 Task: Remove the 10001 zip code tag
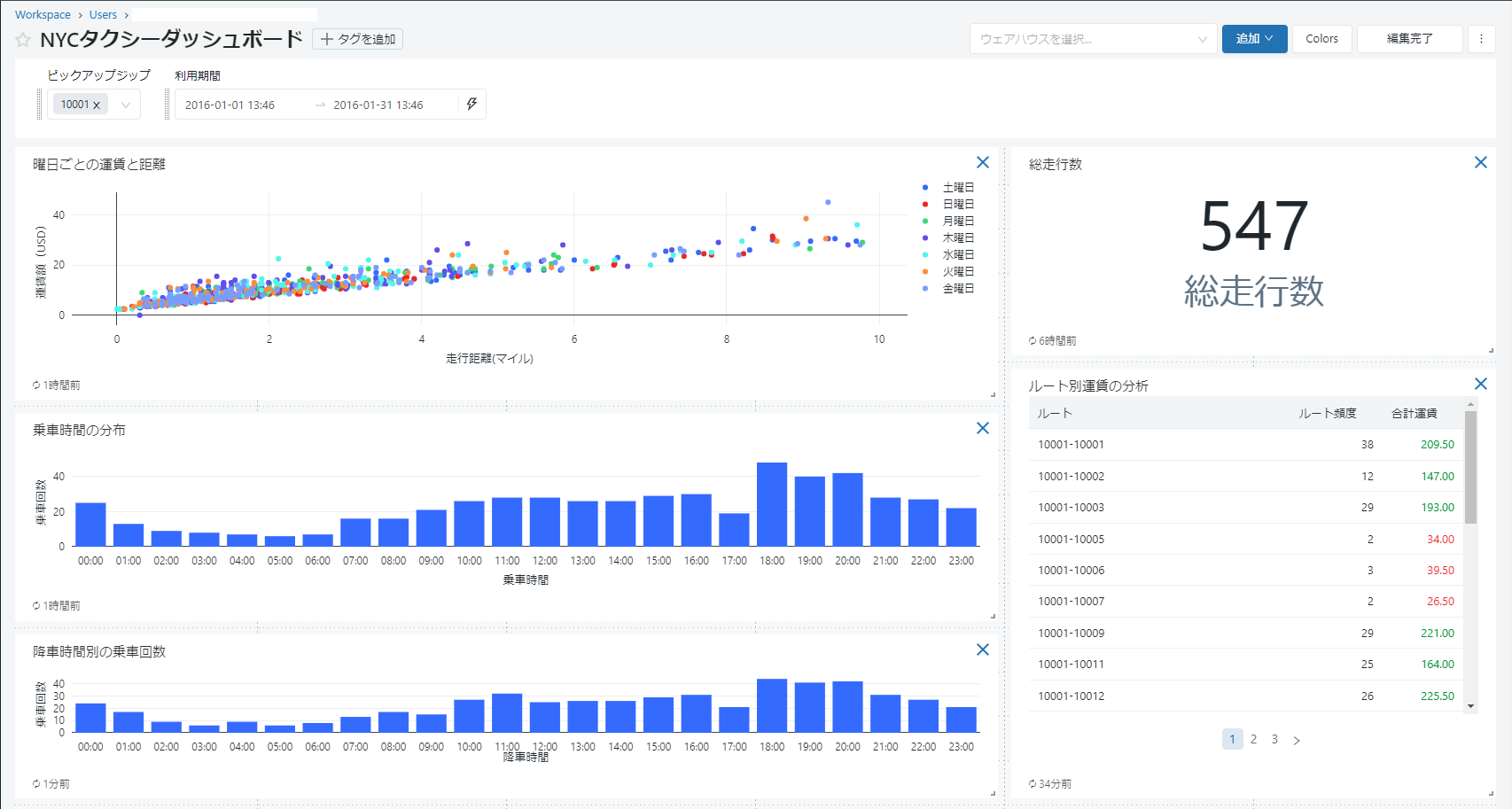pos(97,105)
